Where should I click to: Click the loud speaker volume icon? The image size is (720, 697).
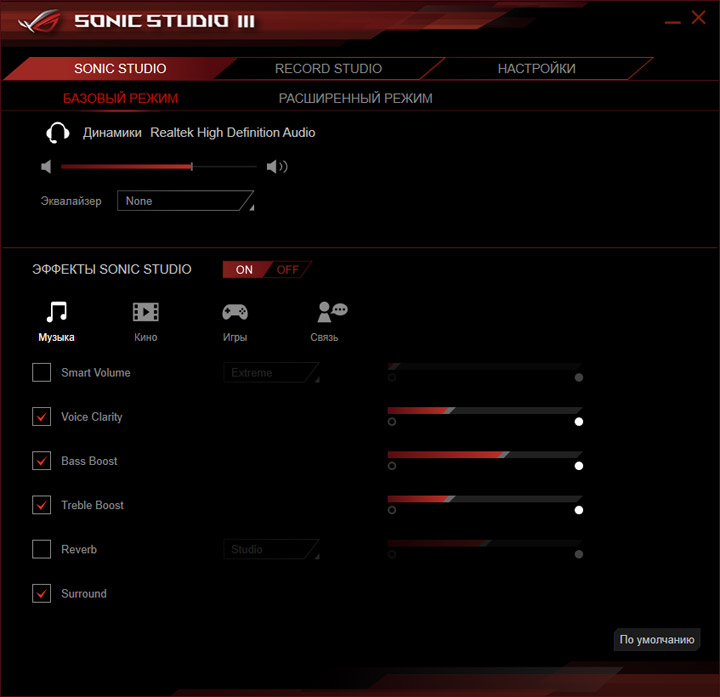tap(277, 167)
